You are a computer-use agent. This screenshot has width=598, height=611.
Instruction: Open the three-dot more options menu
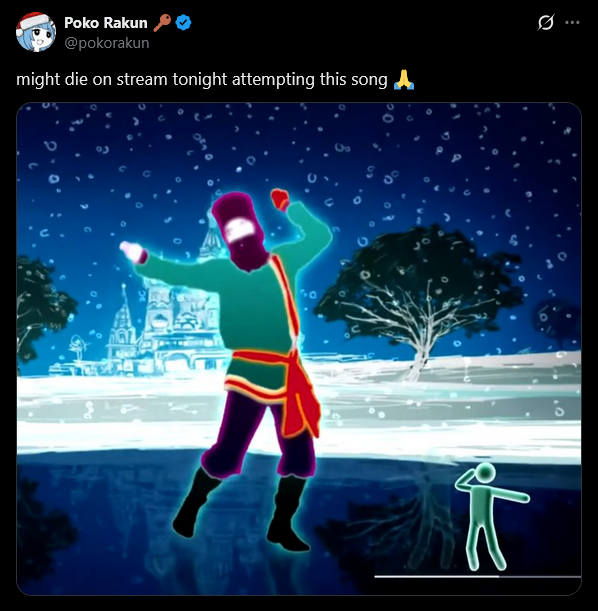point(572,22)
